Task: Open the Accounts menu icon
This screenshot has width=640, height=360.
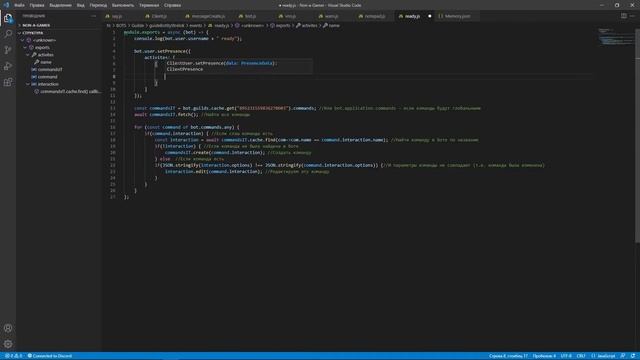Action: click(x=8, y=328)
